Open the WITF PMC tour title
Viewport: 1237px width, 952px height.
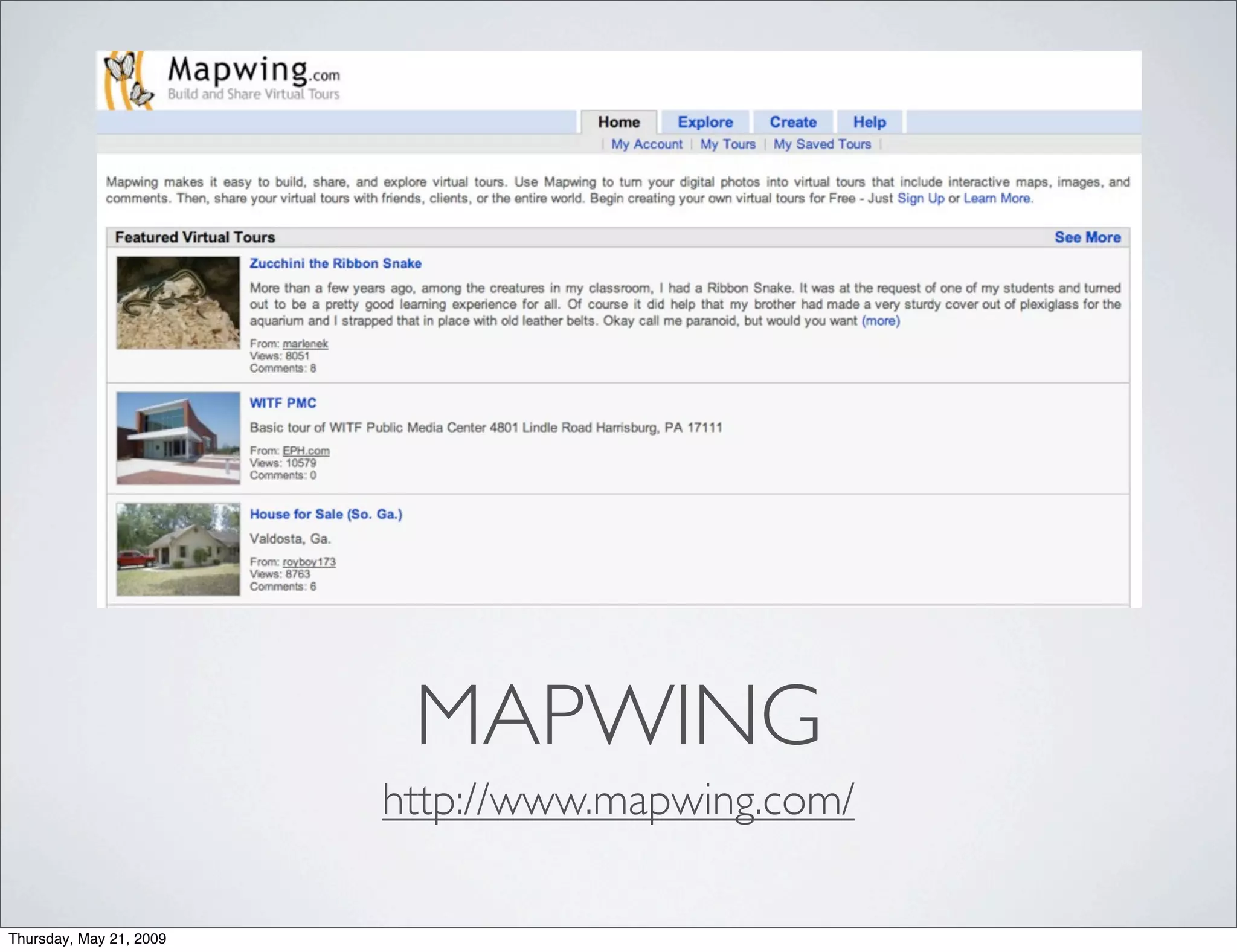pos(283,403)
